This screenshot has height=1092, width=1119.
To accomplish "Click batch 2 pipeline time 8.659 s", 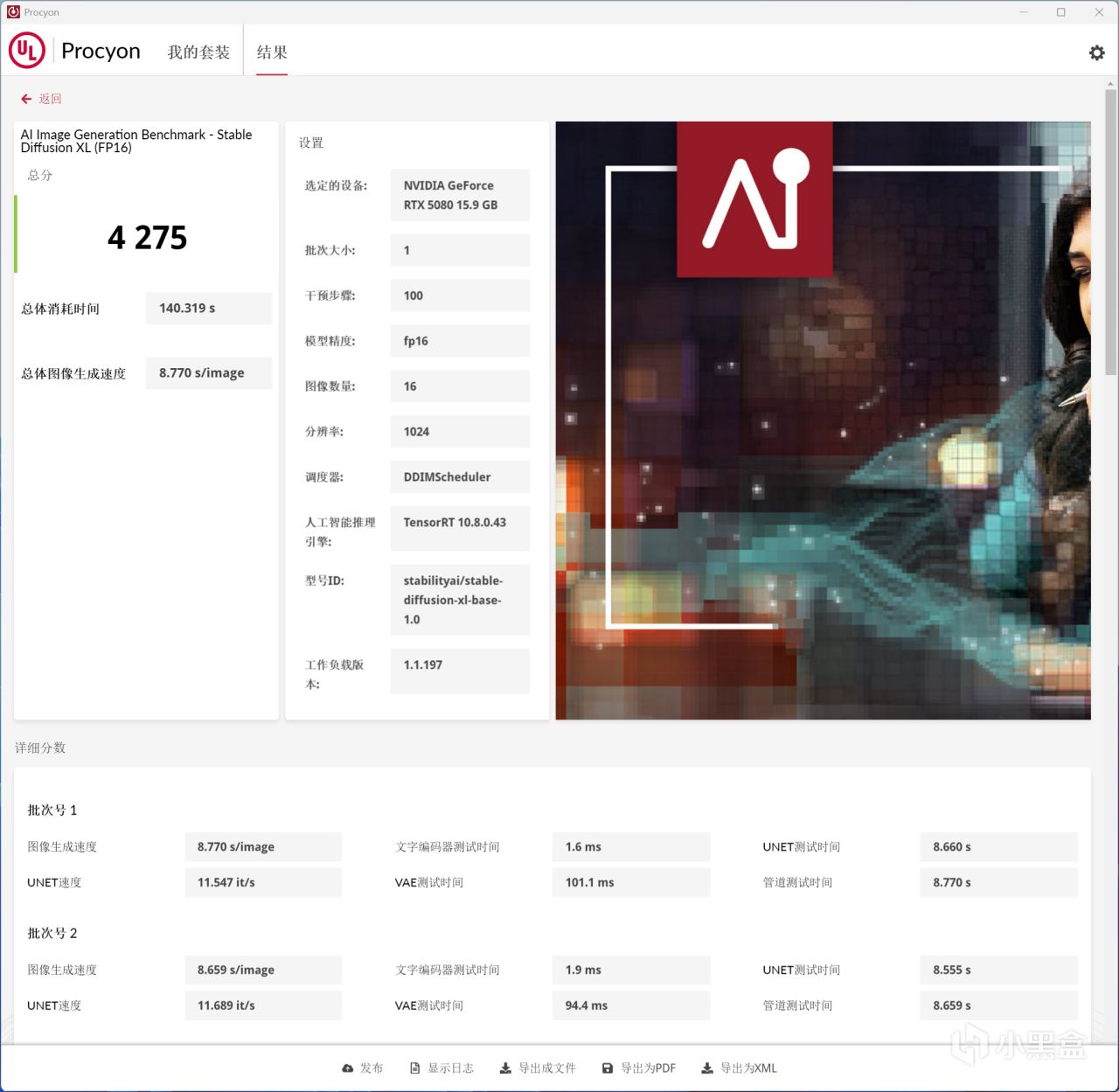I will (x=998, y=1006).
